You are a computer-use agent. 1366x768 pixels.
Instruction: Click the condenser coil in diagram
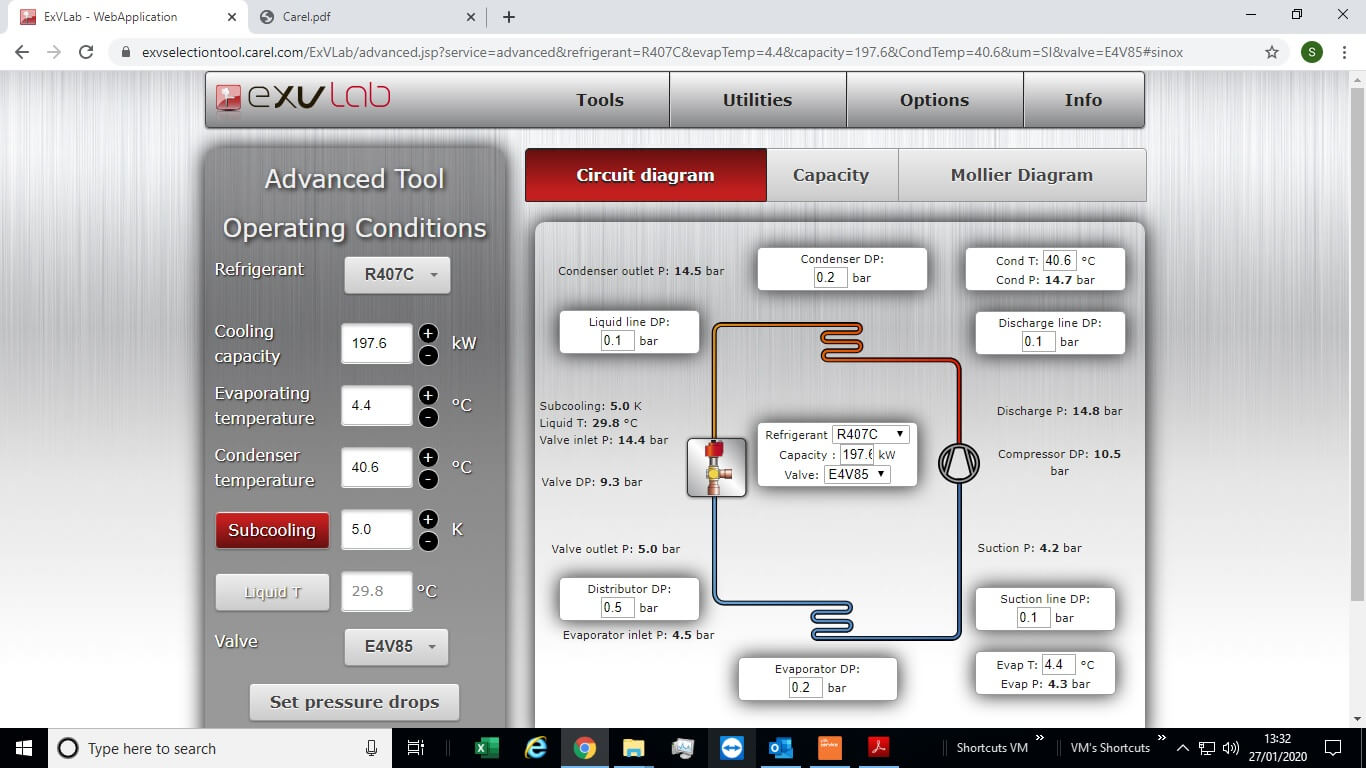click(x=841, y=343)
